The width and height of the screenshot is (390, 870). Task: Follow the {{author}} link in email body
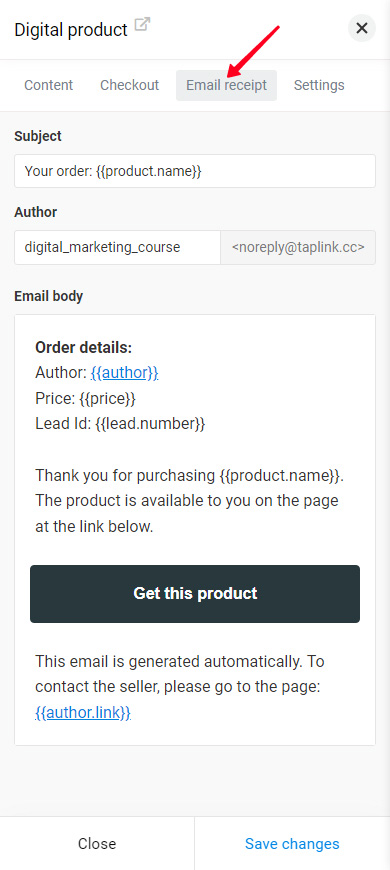click(x=125, y=373)
